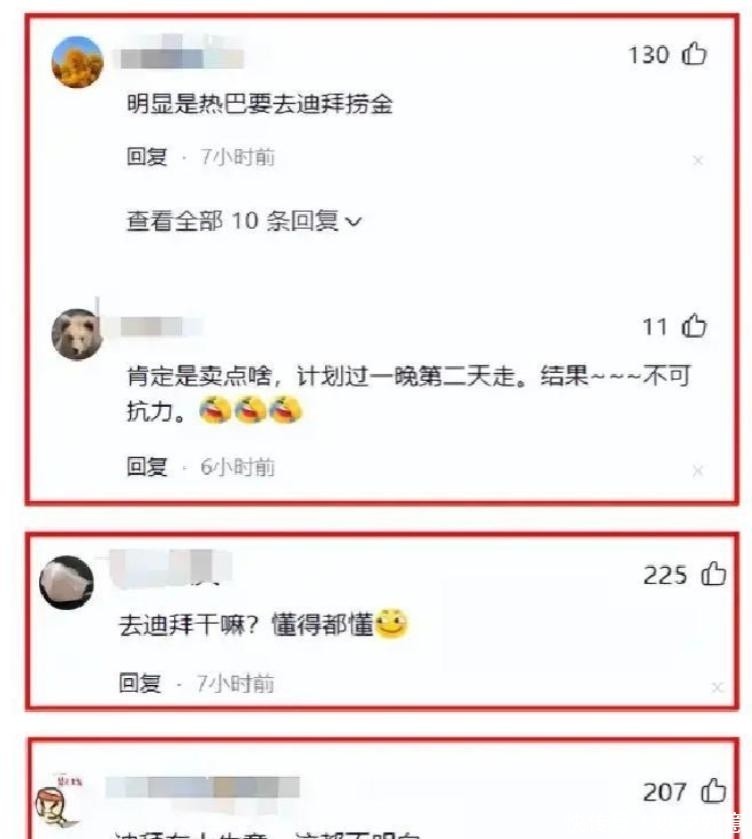752x839 pixels.
Task: Open blurred username of 207-like commenter
Action: [202, 787]
